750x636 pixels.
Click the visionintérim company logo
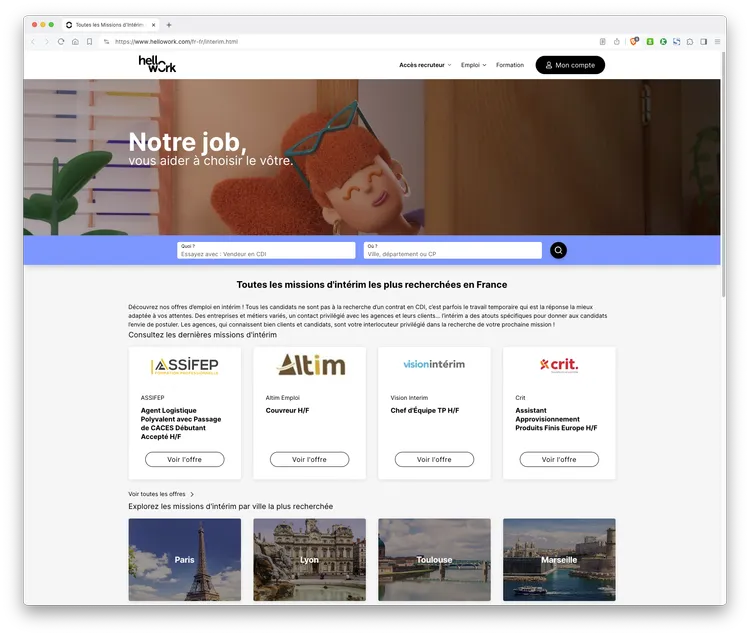point(434,364)
